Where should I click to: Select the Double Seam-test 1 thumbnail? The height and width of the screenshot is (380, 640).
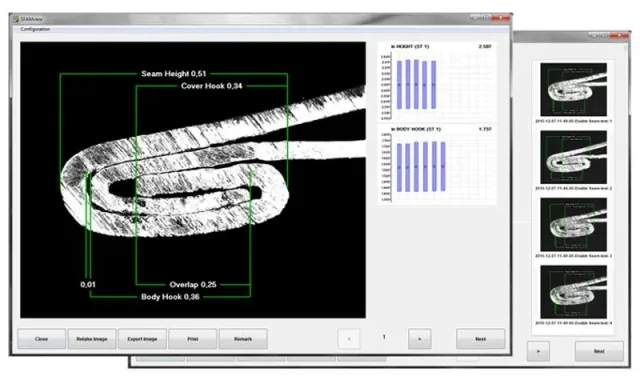tap(573, 89)
